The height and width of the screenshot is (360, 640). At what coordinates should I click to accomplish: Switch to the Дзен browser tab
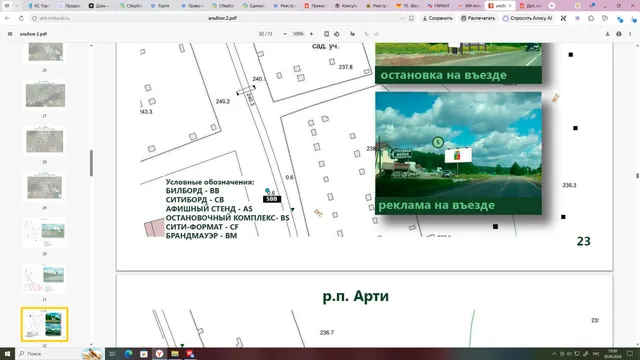(99, 6)
